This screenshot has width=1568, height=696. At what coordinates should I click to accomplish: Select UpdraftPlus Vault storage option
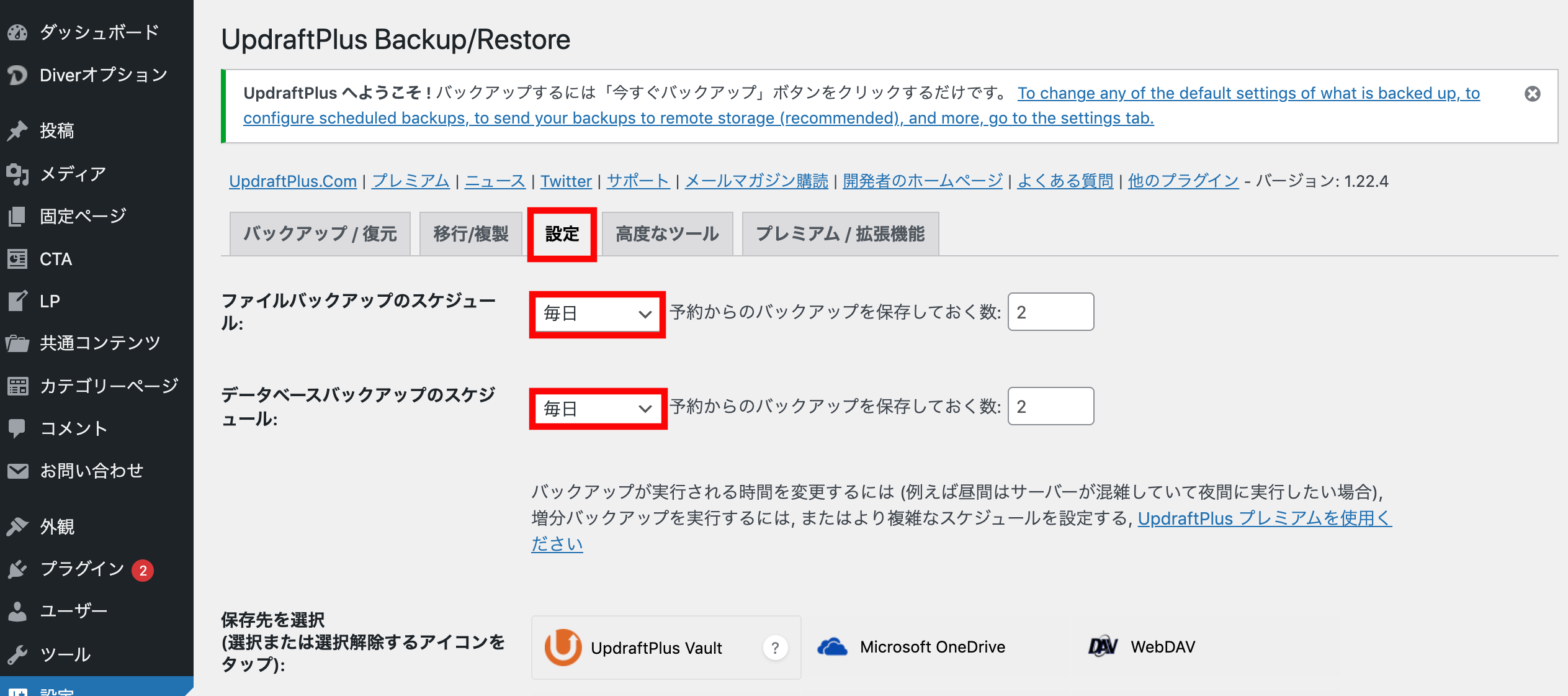(x=655, y=648)
